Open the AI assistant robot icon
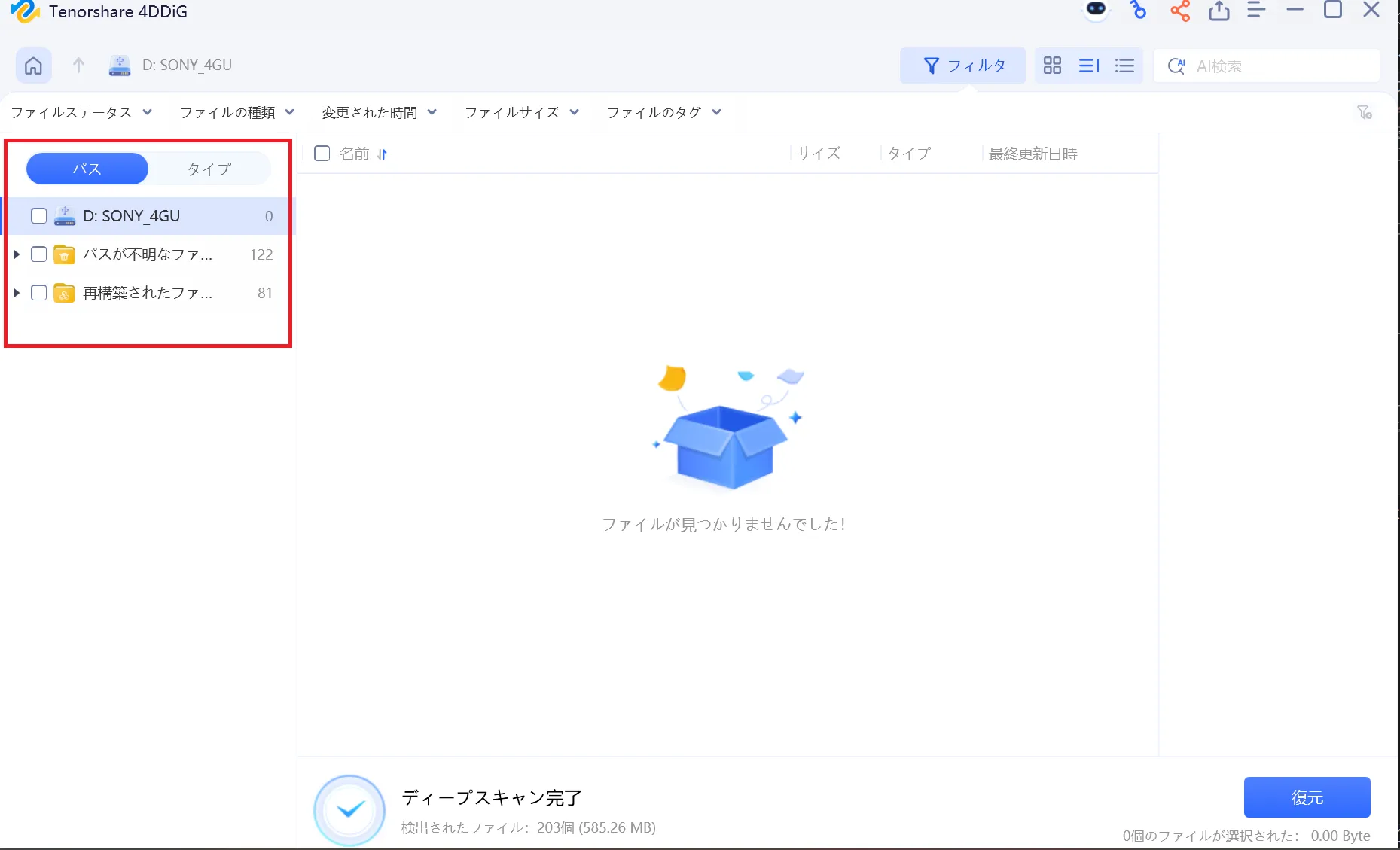1400x850 pixels. (x=1096, y=11)
